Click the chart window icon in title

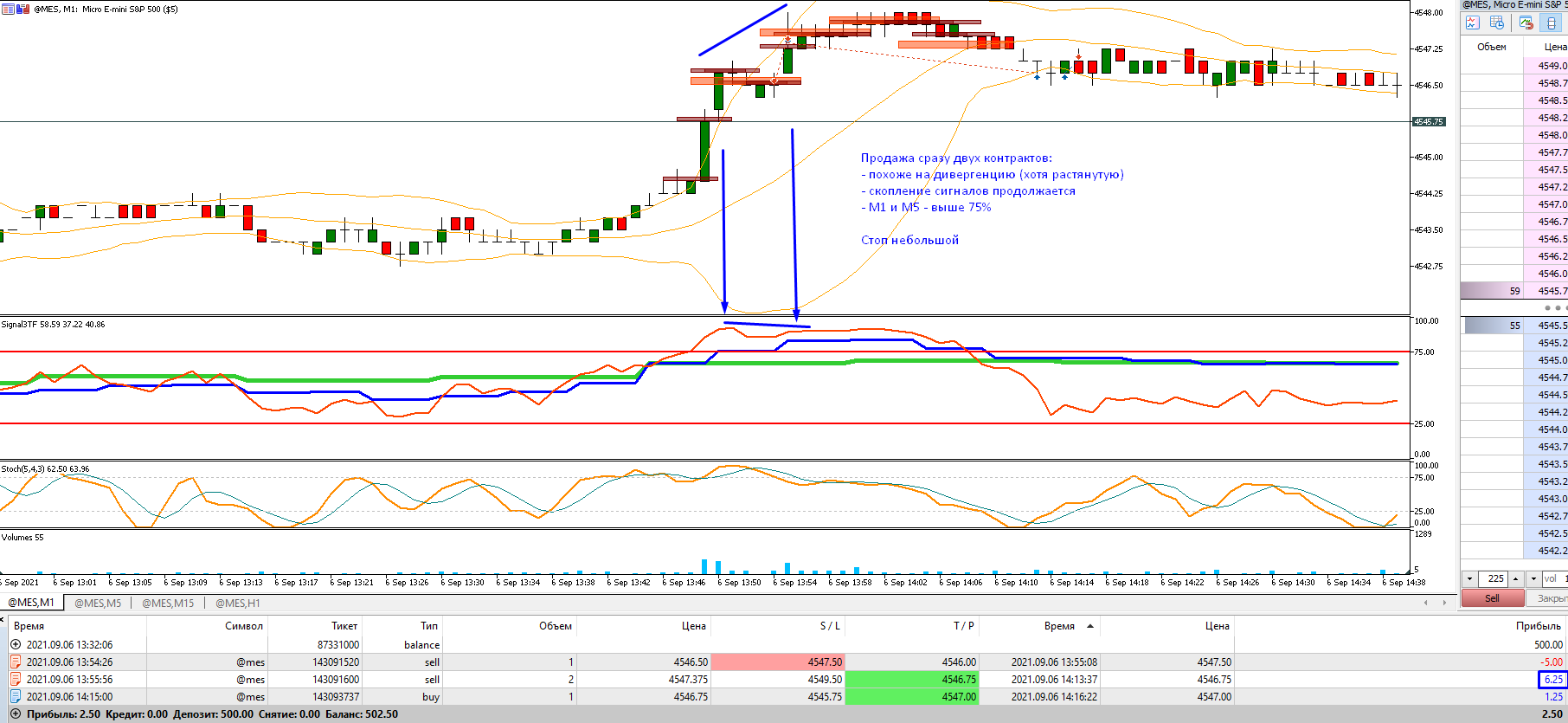[9, 9]
